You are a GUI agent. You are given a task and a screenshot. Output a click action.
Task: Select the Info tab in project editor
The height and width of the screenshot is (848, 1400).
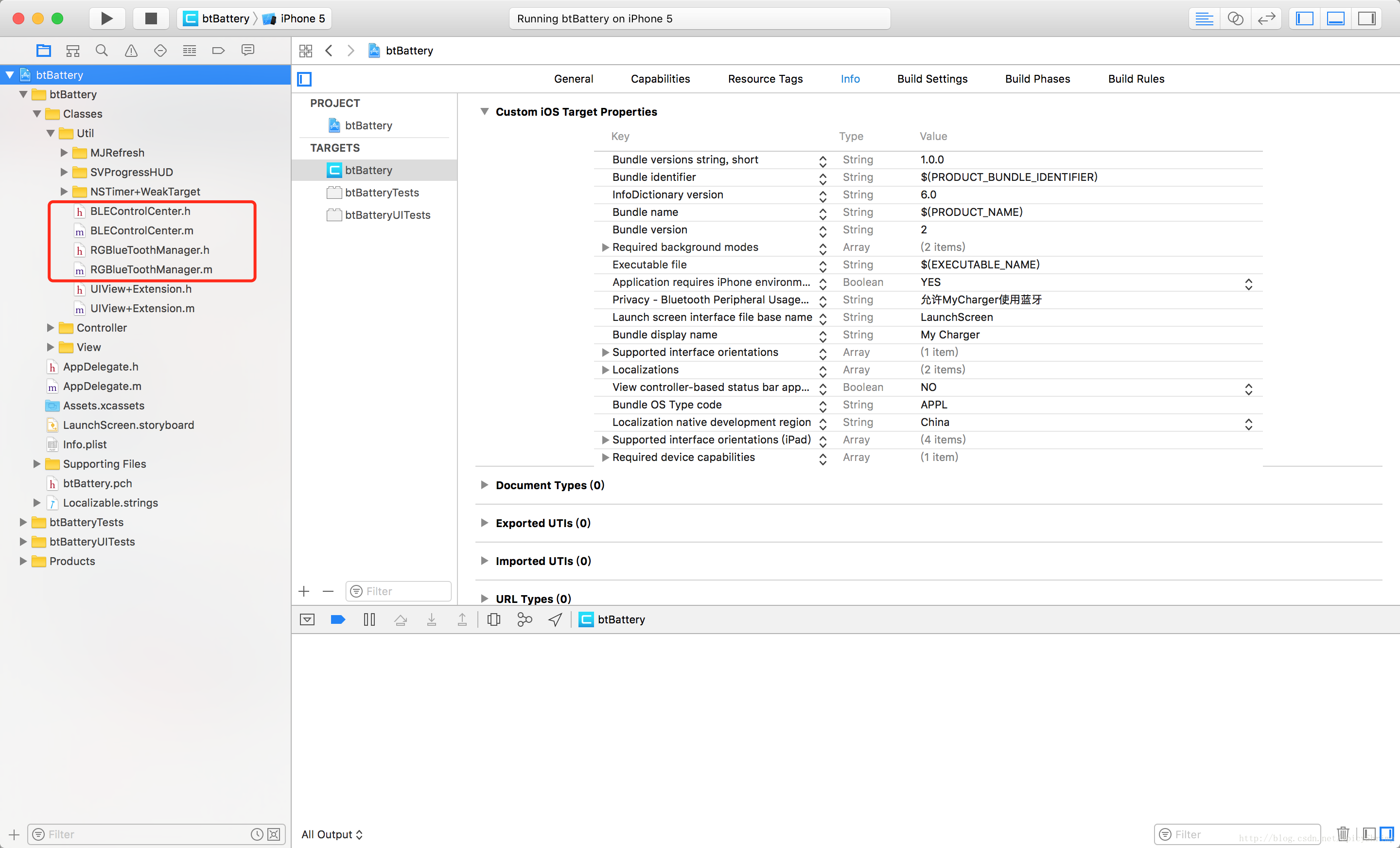click(x=849, y=78)
